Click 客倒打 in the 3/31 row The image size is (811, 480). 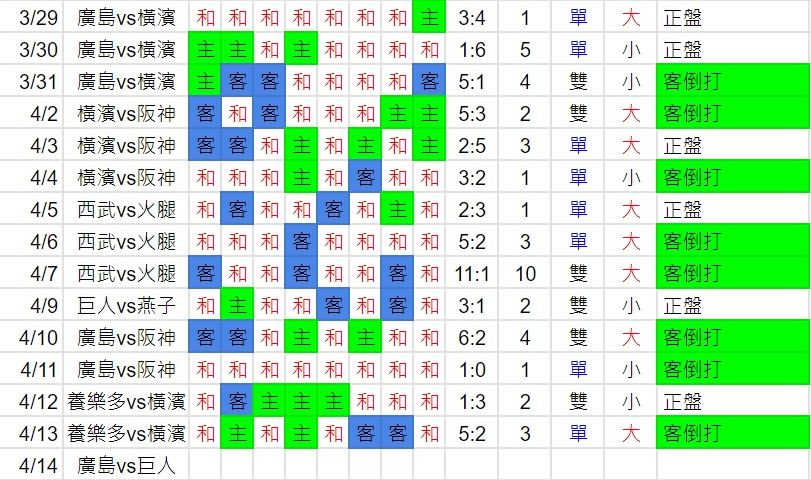click(x=733, y=82)
